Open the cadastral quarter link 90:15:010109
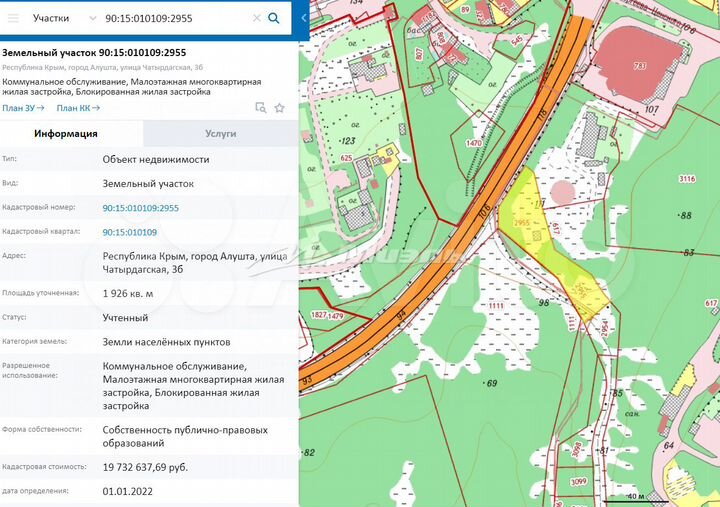 click(x=129, y=232)
